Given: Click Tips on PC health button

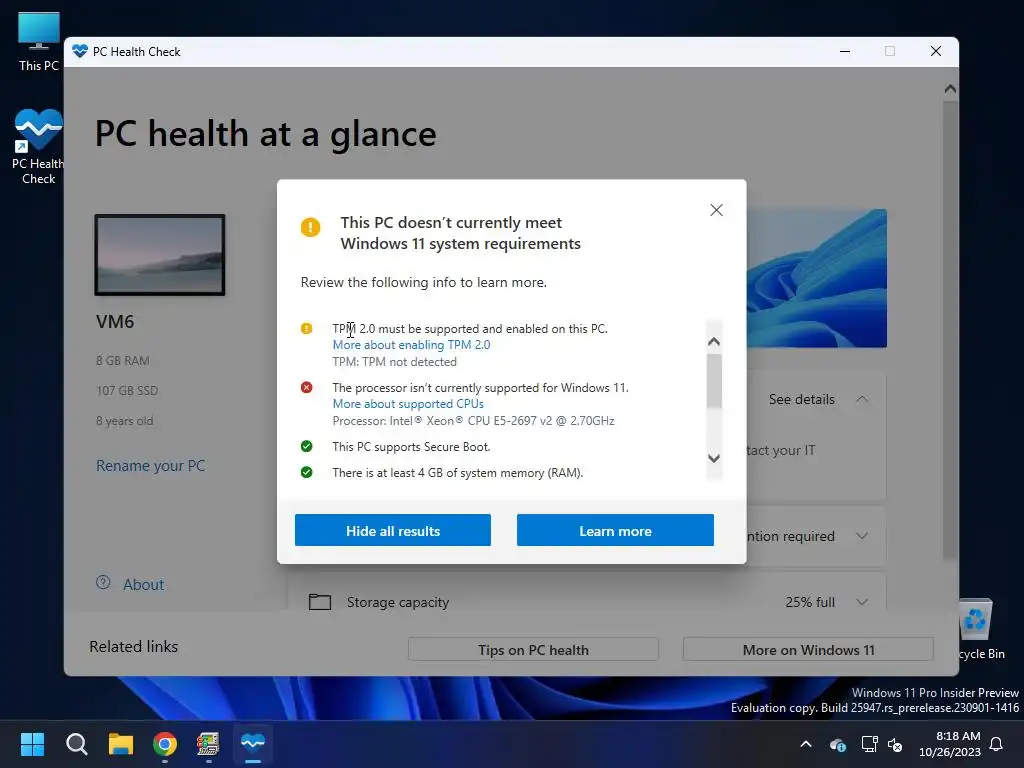Looking at the screenshot, I should coord(533,650).
